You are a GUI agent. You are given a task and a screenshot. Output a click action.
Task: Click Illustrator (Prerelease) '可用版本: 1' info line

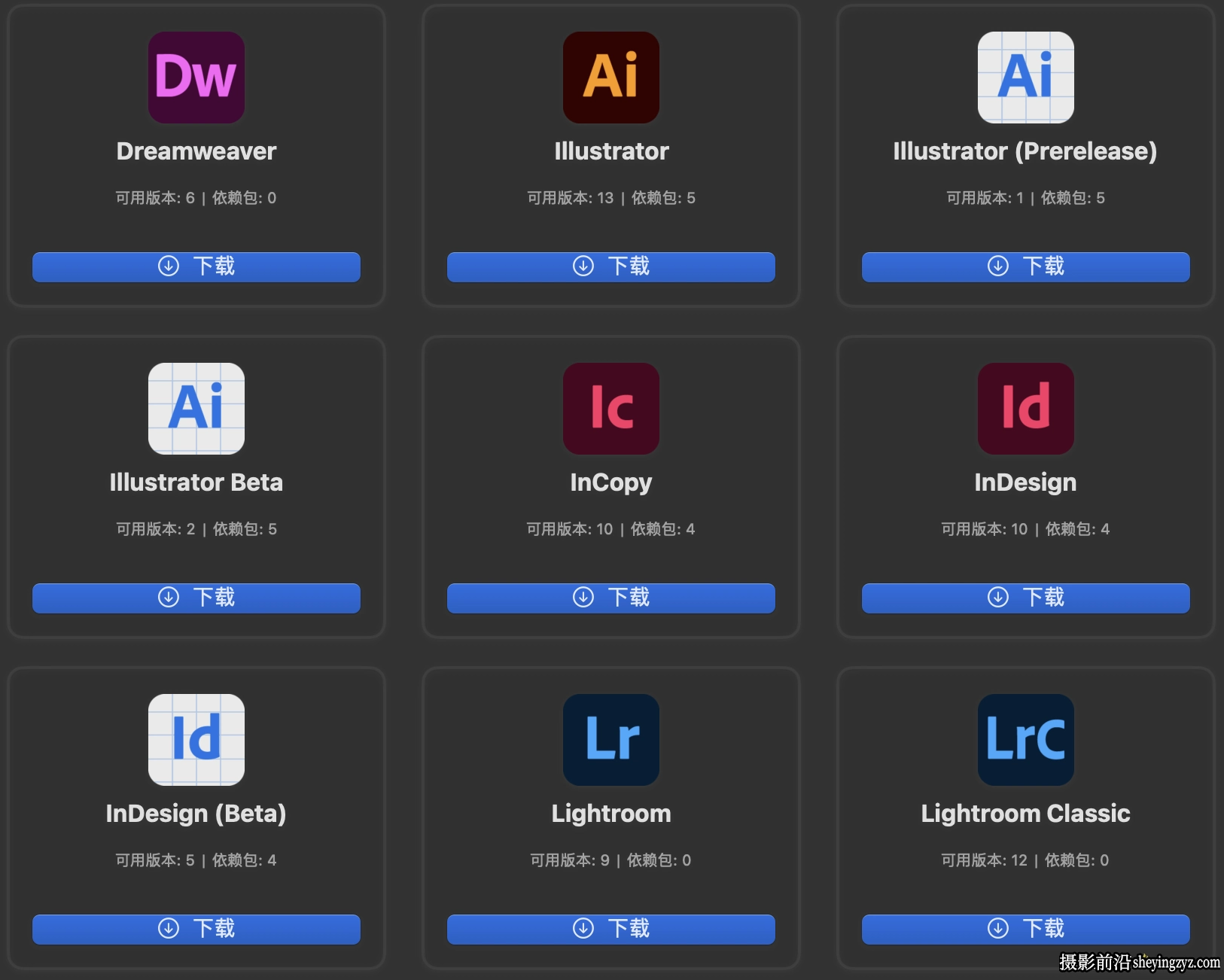(x=1026, y=198)
